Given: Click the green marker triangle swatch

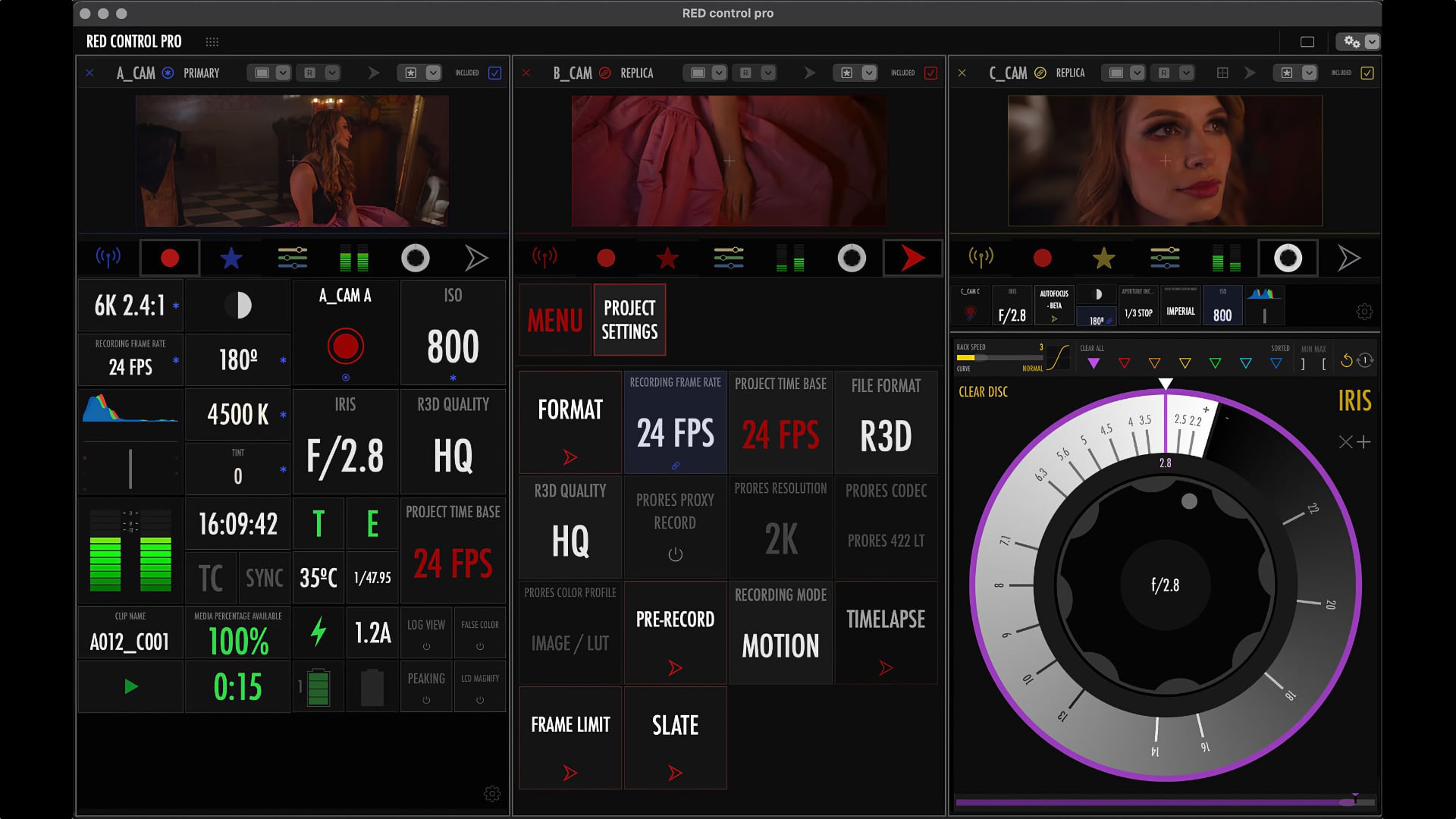Looking at the screenshot, I should coord(1215,363).
